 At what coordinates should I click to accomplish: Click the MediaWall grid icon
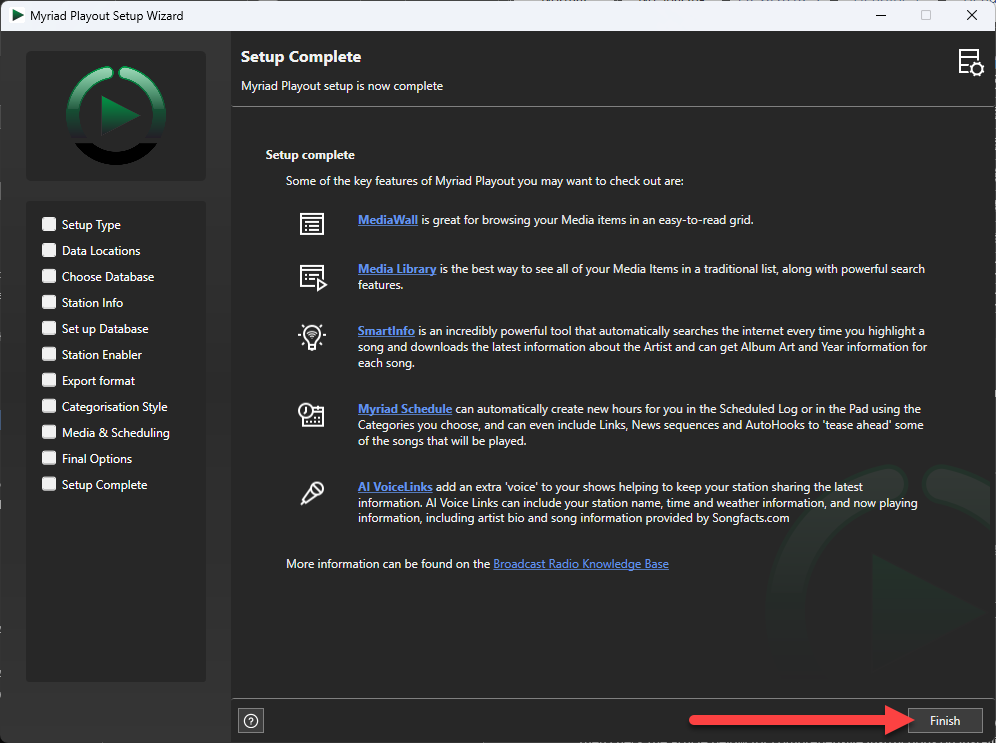click(x=312, y=224)
